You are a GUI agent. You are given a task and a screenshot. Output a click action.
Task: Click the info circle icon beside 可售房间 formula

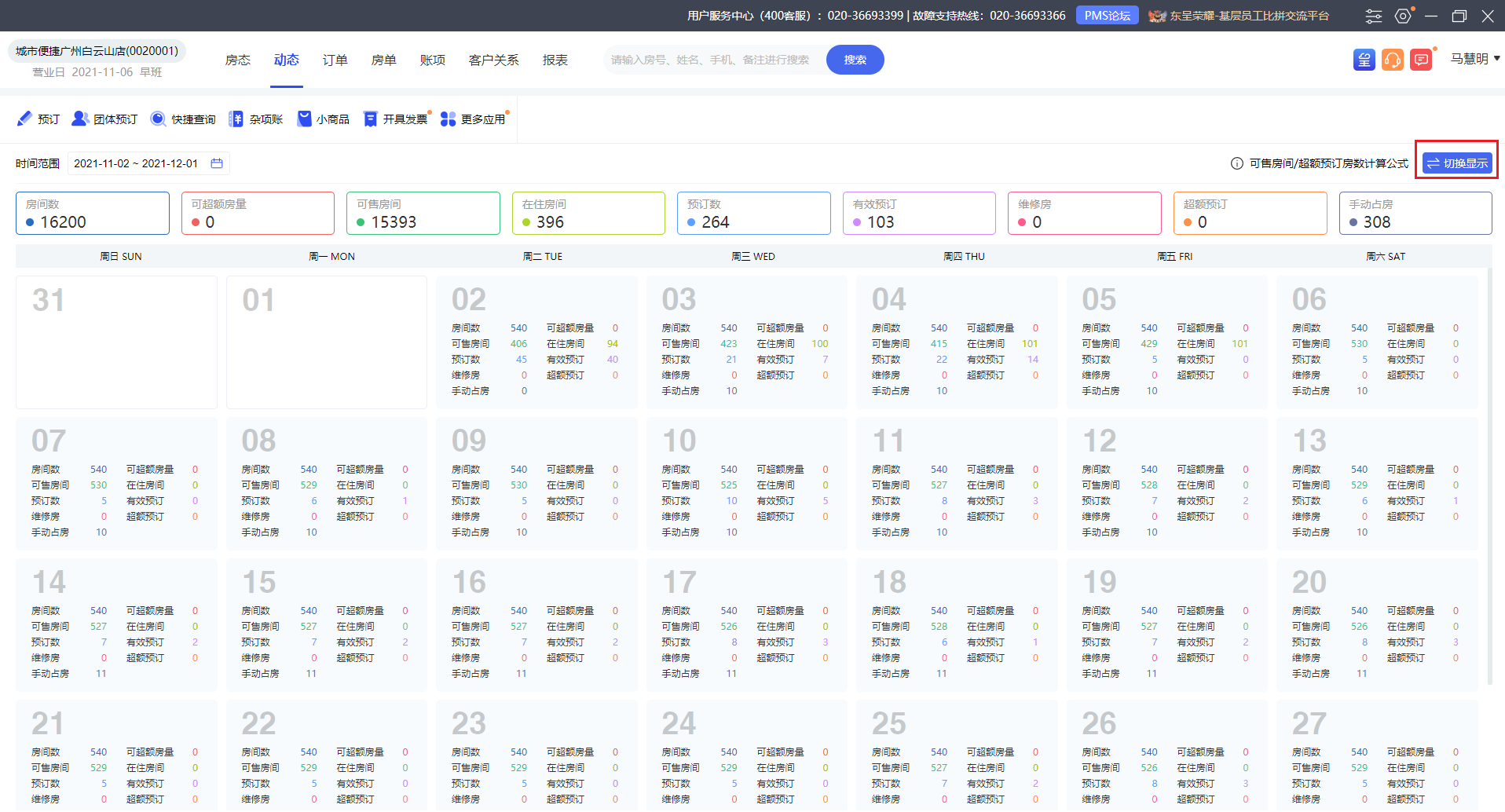pos(1237,163)
